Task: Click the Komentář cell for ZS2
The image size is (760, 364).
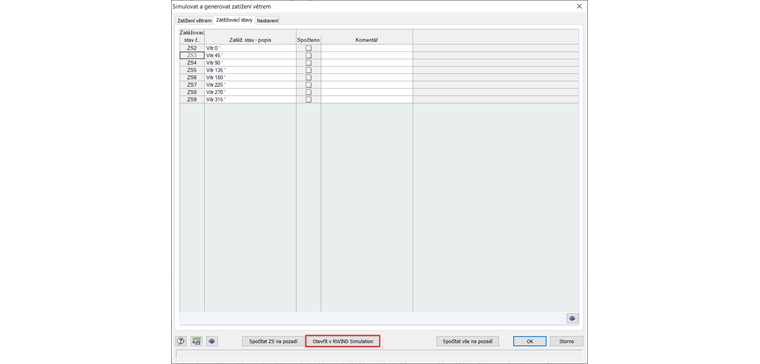Action: (x=366, y=48)
